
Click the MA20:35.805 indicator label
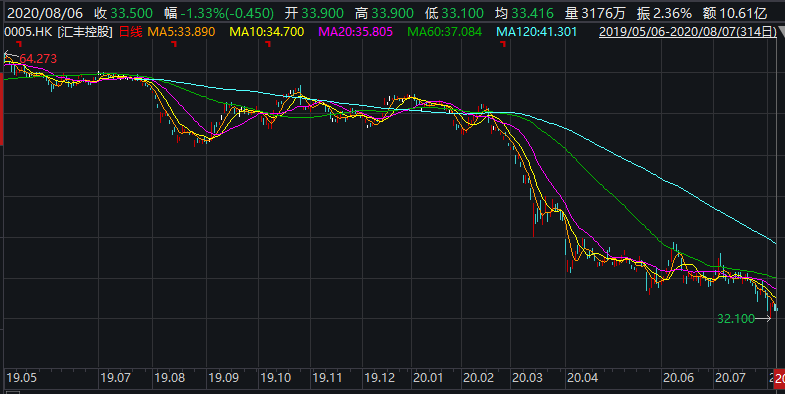click(x=355, y=32)
